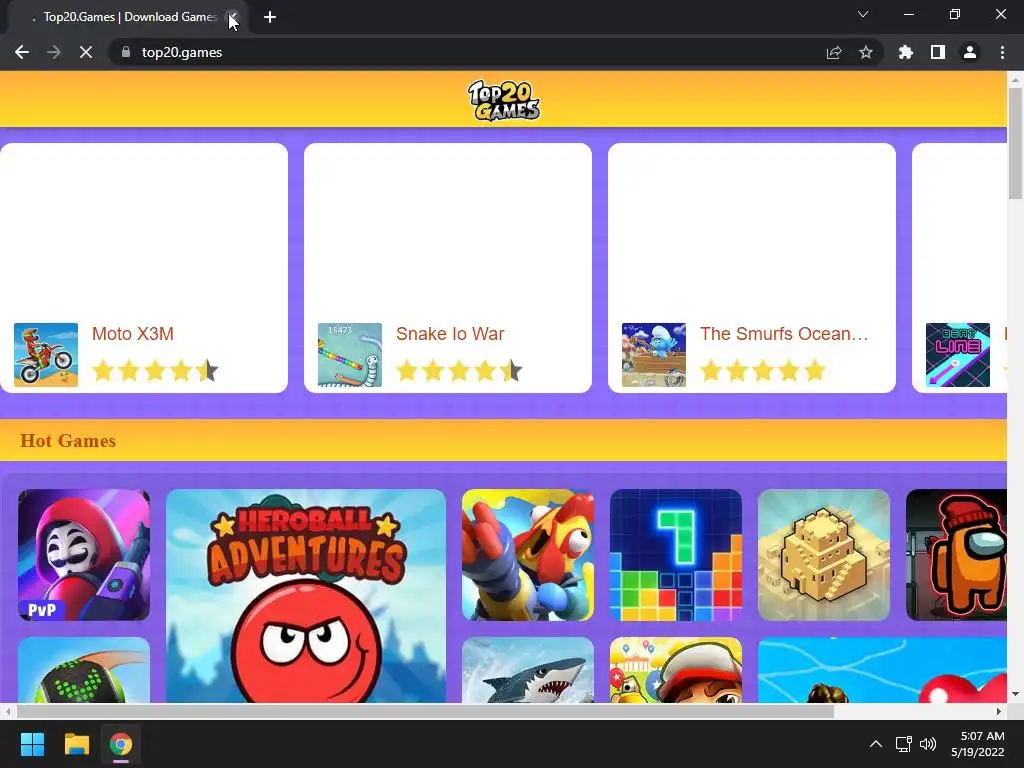This screenshot has height=768, width=1024.
Task: Open the Windows Start menu
Action: pos(32,744)
